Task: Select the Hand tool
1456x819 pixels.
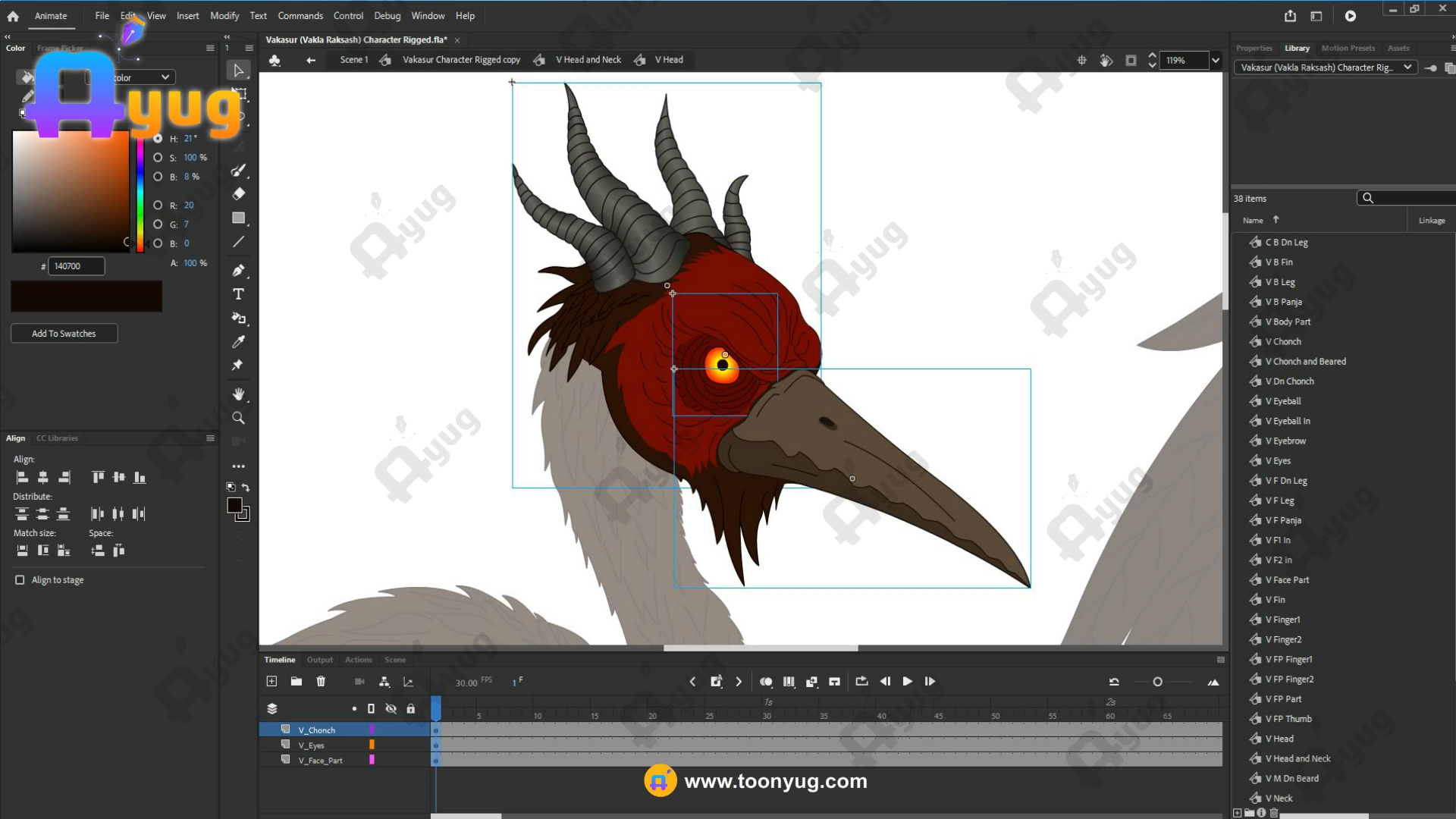Action: (x=238, y=394)
